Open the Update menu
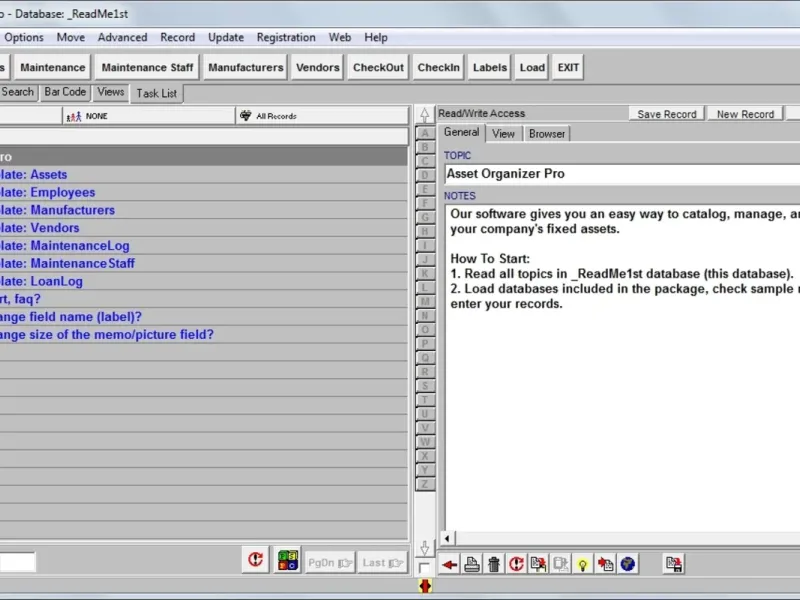 tap(226, 37)
